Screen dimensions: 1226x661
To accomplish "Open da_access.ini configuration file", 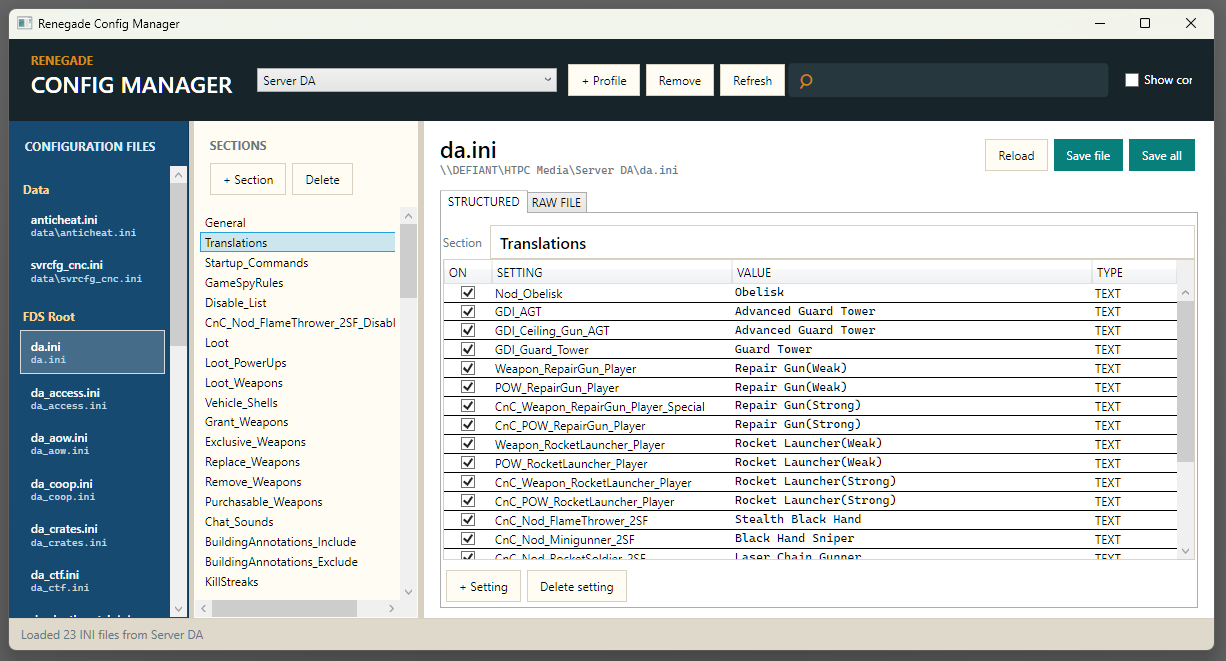I will coord(92,398).
